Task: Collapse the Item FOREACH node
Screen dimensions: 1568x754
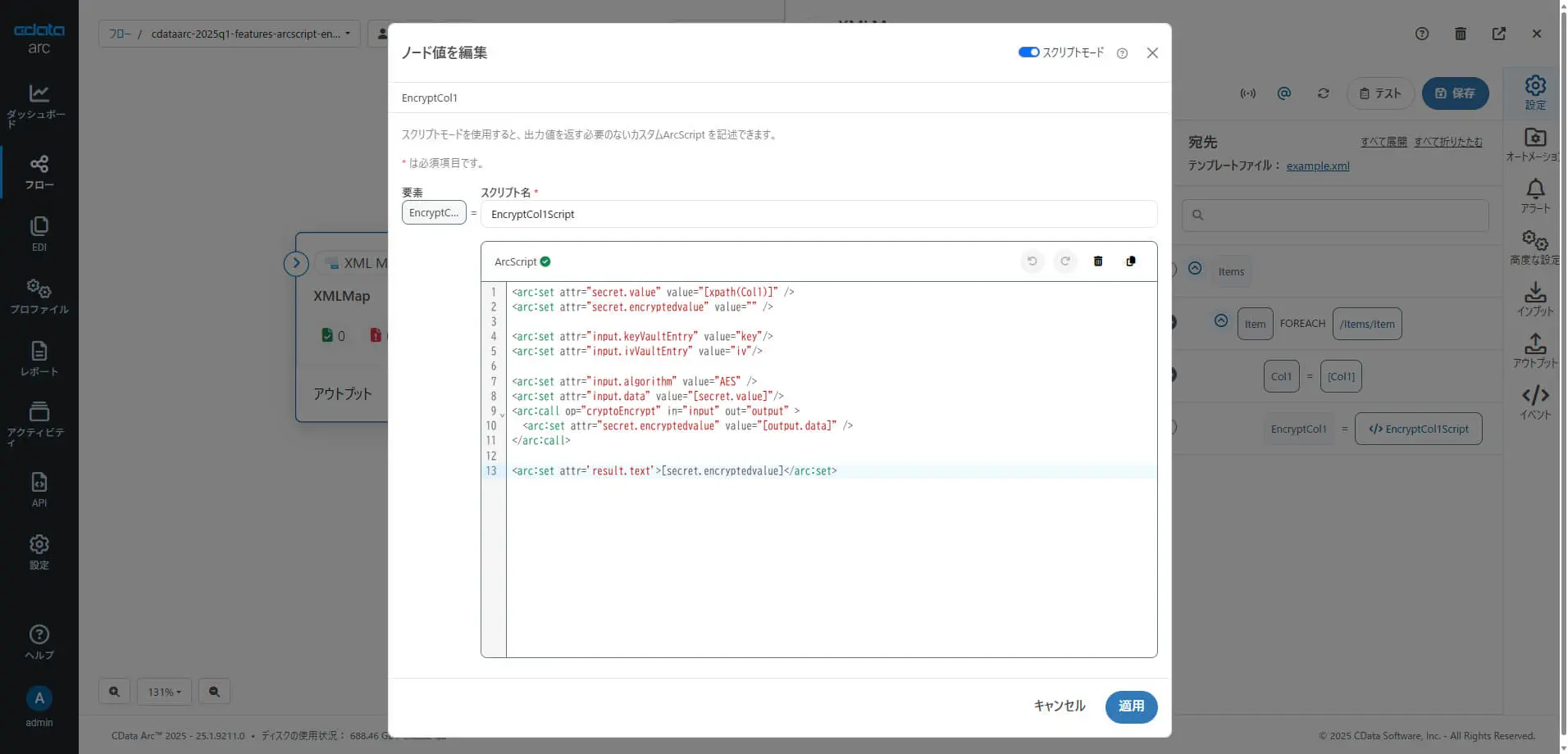Action: 1221,320
